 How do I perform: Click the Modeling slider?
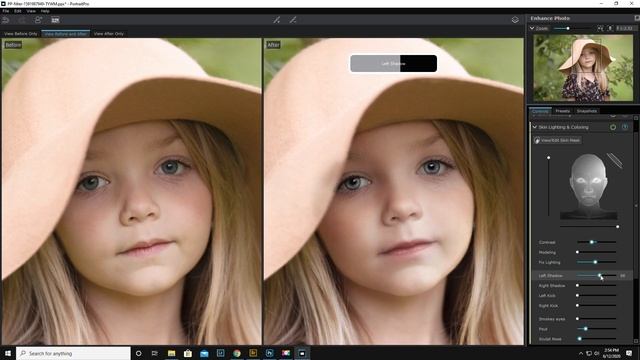[x=596, y=252]
